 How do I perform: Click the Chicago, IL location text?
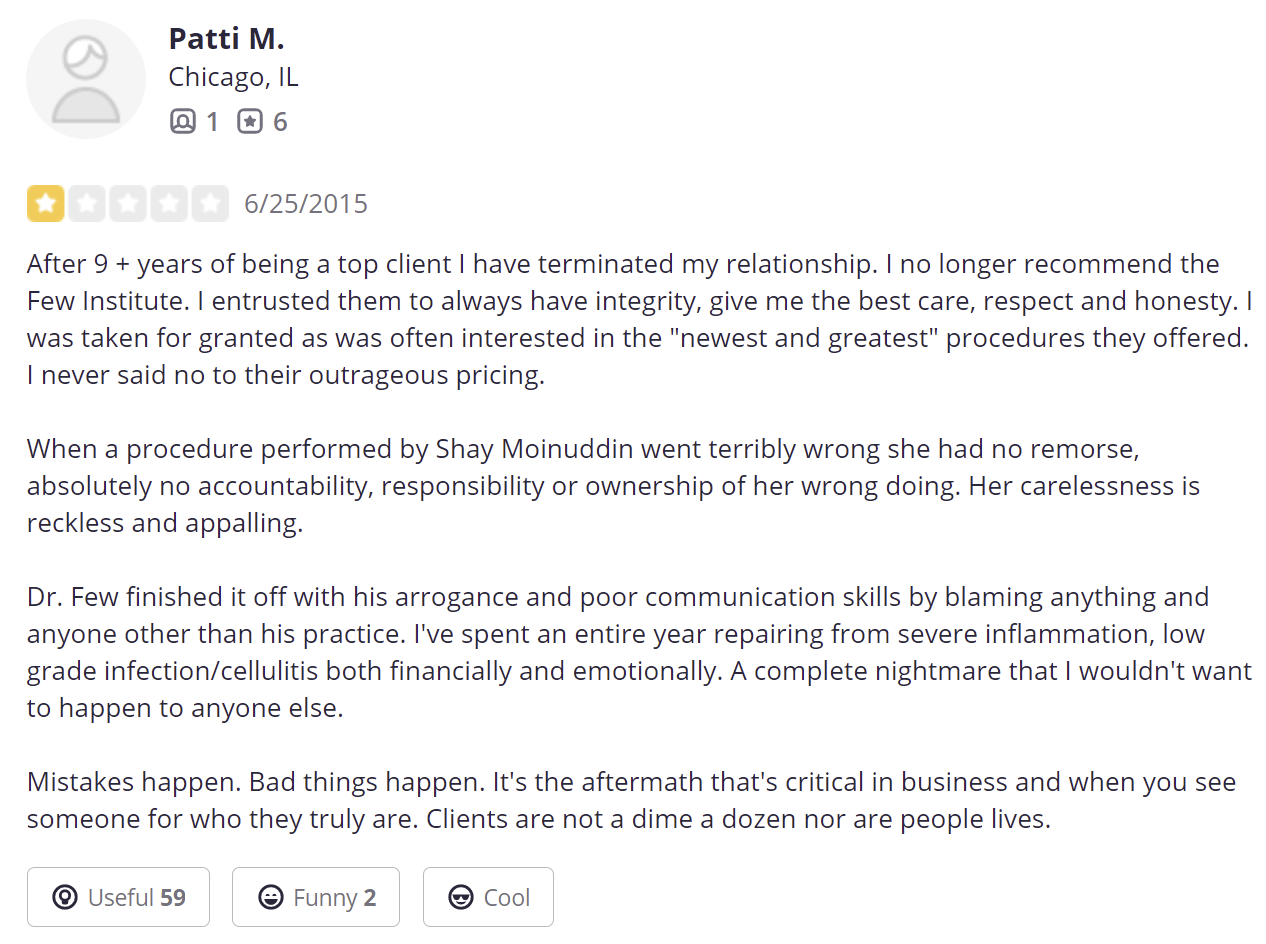[233, 77]
